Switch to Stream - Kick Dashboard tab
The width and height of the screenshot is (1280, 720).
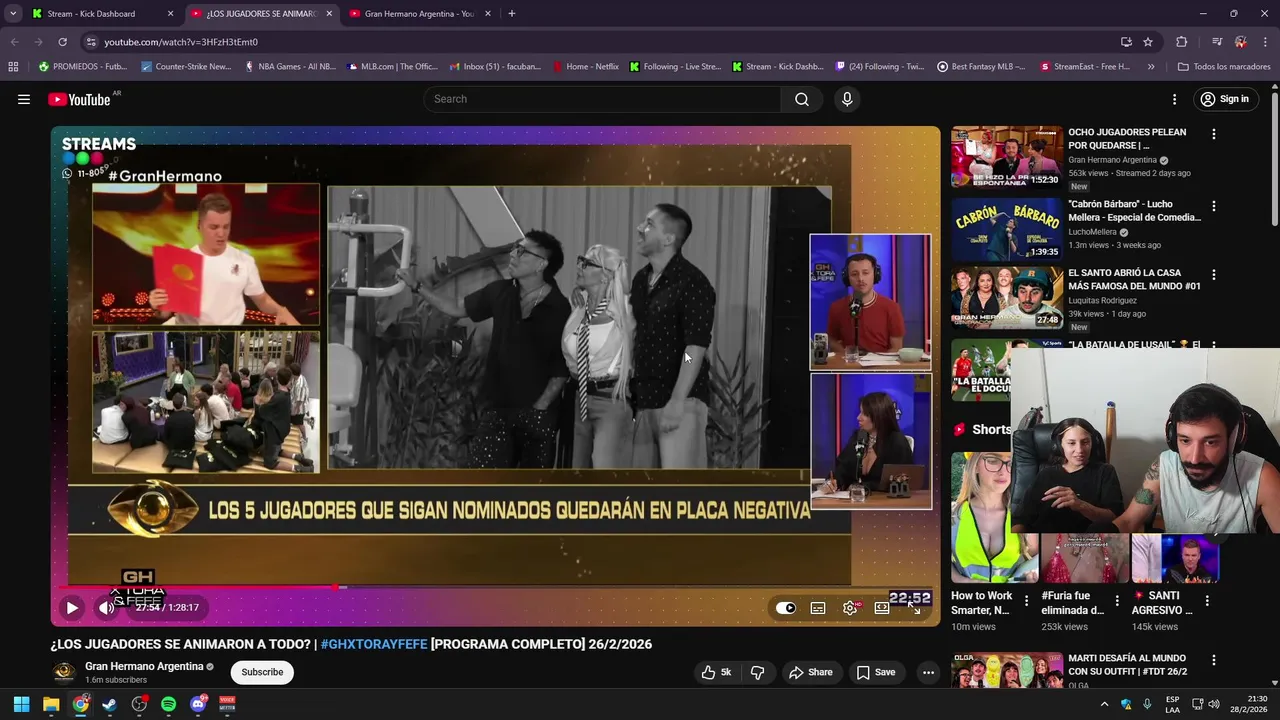100,14
